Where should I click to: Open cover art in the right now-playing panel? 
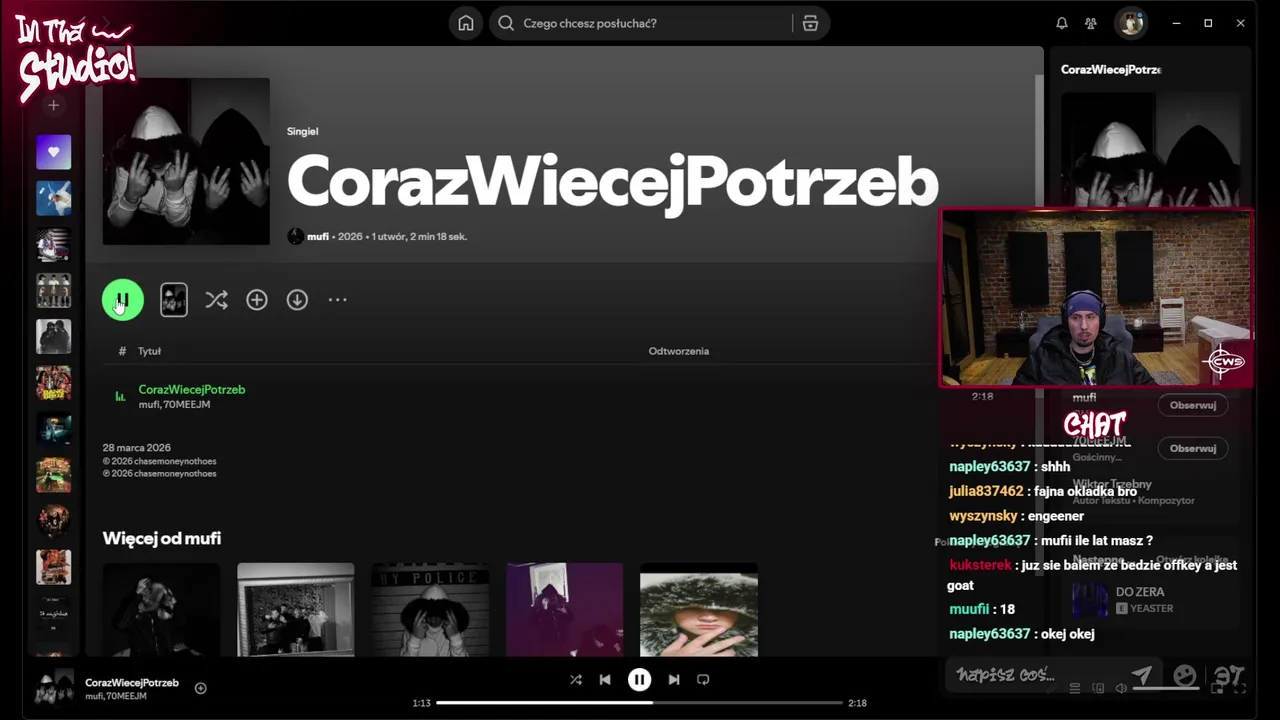(1150, 150)
